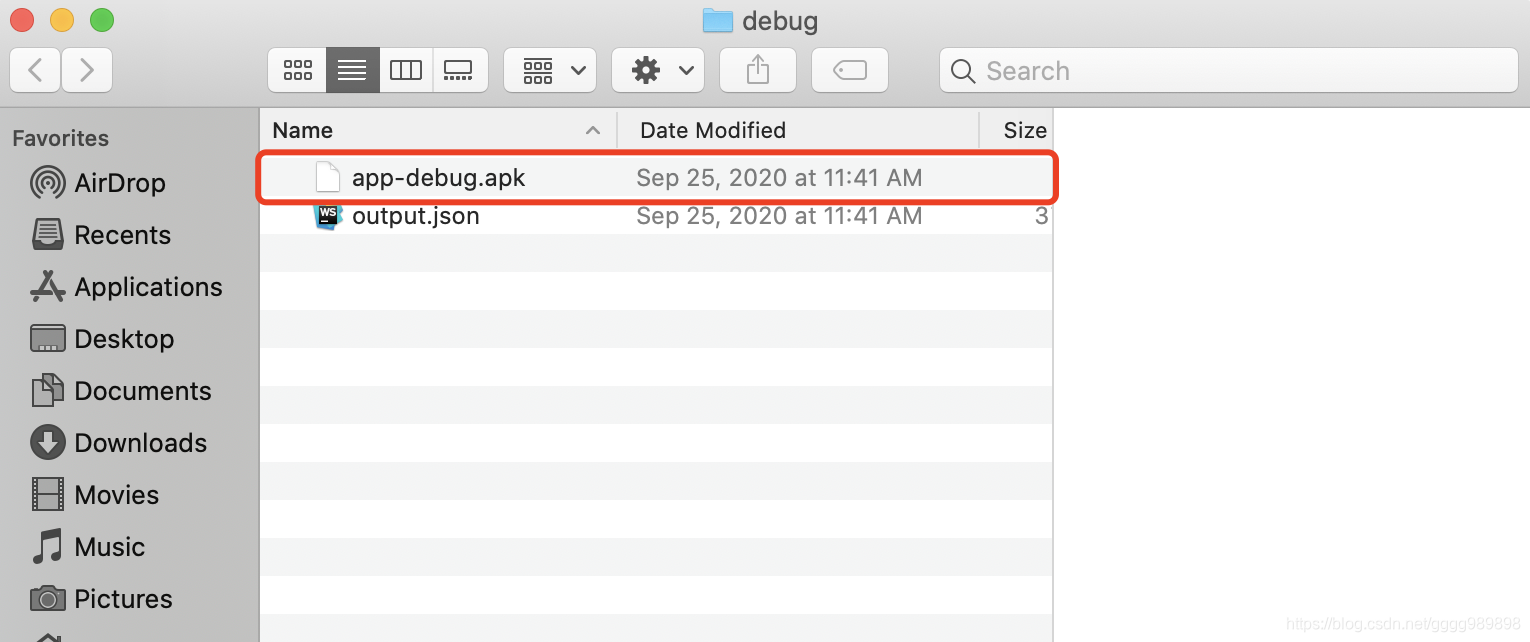1530x642 pixels.
Task: Open Movies in the sidebar
Action: pyautogui.click(x=95, y=495)
